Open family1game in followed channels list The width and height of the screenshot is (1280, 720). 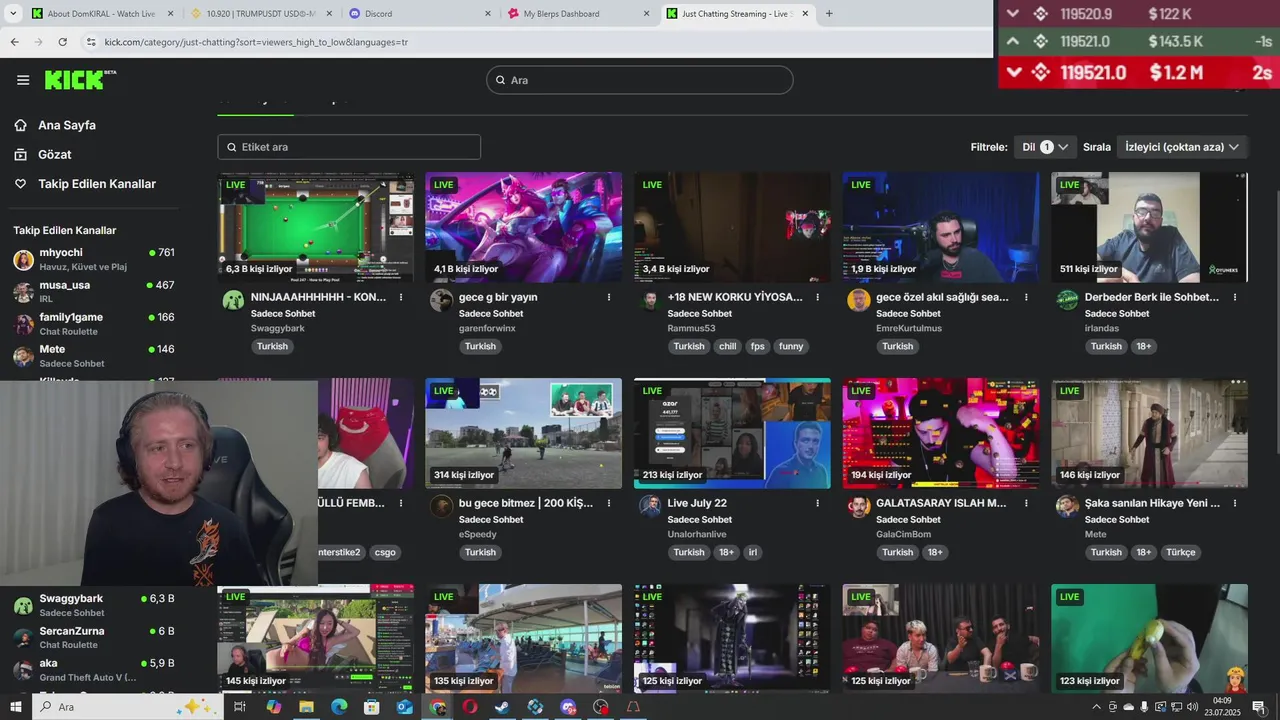(94, 323)
